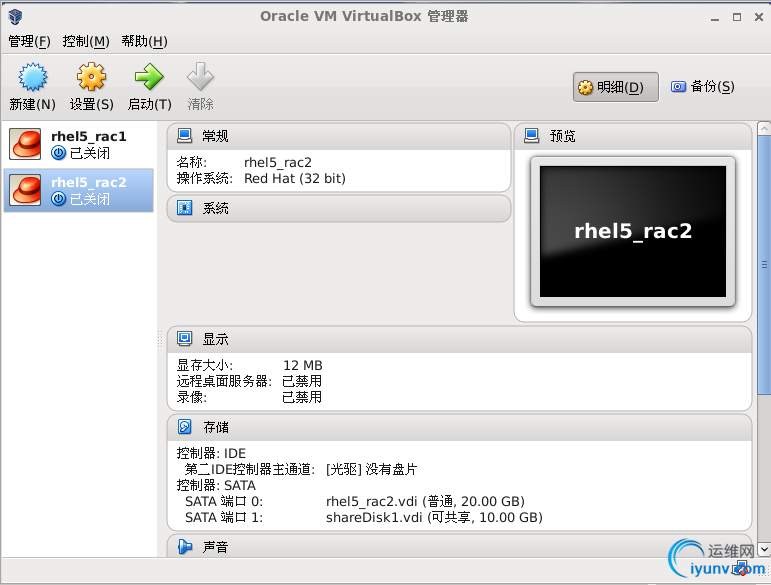Click the text Red Hat (32 bit)

tap(295, 178)
